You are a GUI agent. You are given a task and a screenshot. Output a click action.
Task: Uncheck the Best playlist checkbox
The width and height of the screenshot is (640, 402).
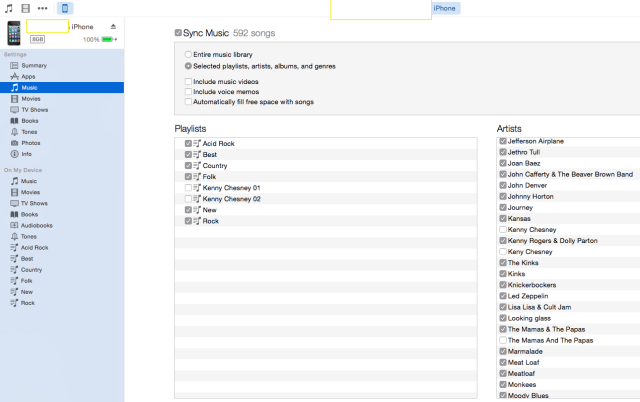click(188, 154)
